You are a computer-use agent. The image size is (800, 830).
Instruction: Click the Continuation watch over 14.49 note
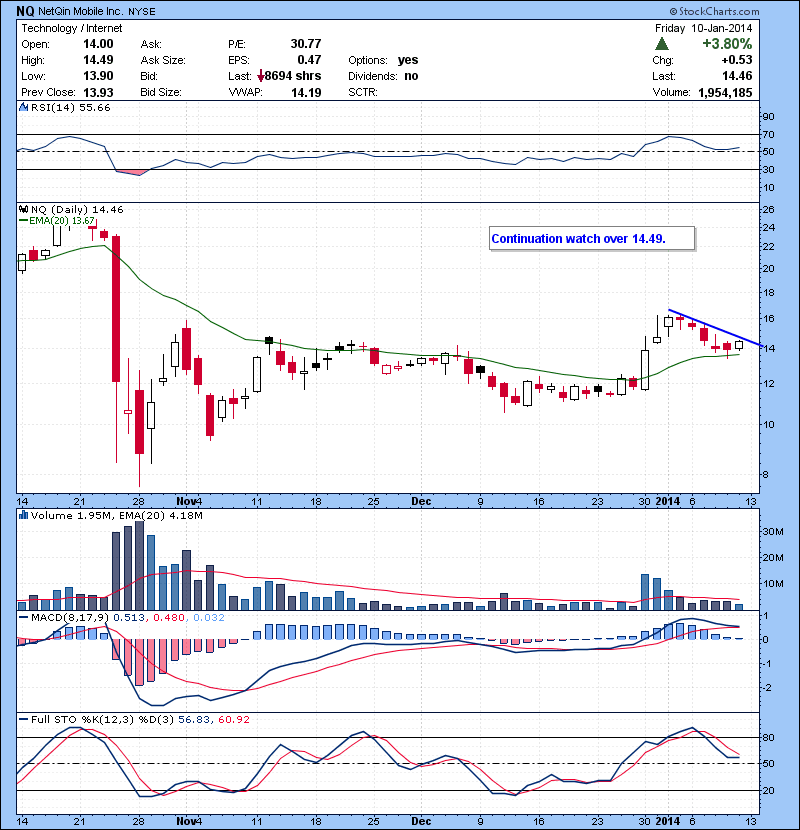click(592, 239)
